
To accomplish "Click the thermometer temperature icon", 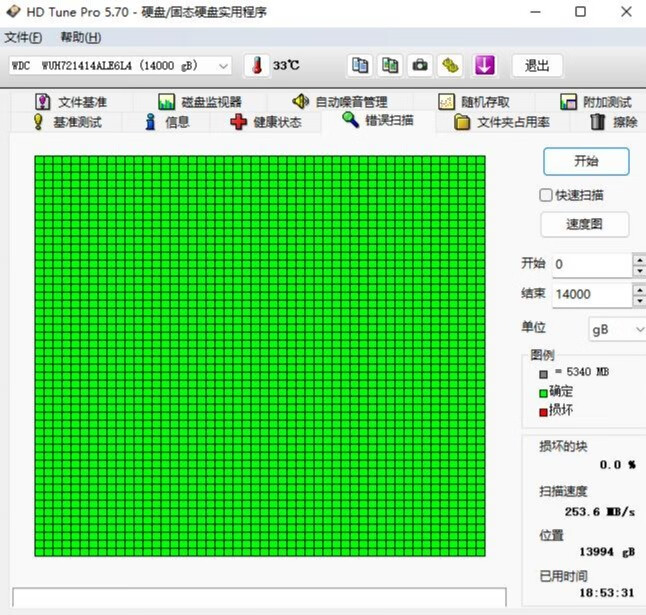I will click(257, 65).
